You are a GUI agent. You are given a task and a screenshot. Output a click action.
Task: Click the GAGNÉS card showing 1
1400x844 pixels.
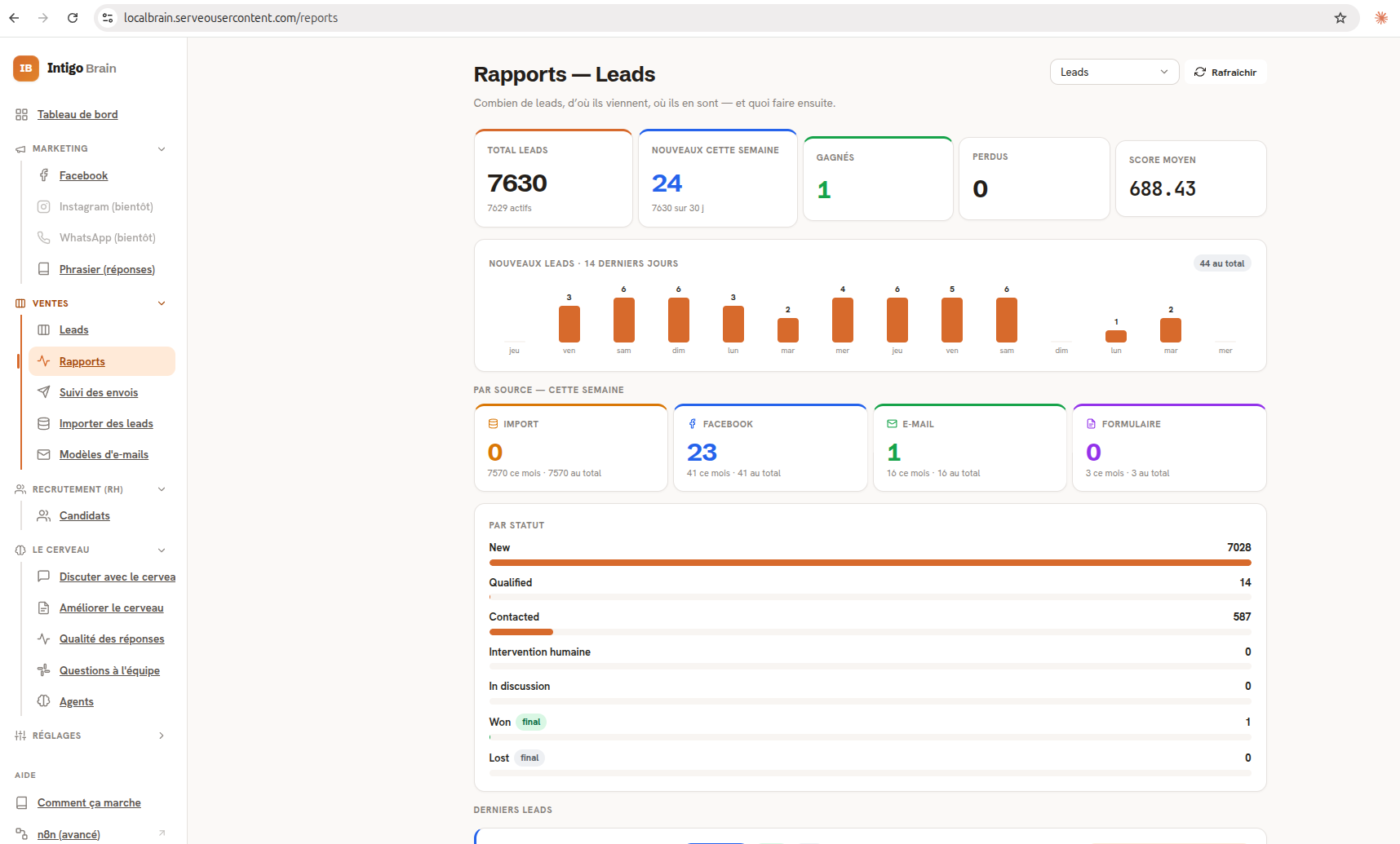click(x=878, y=179)
